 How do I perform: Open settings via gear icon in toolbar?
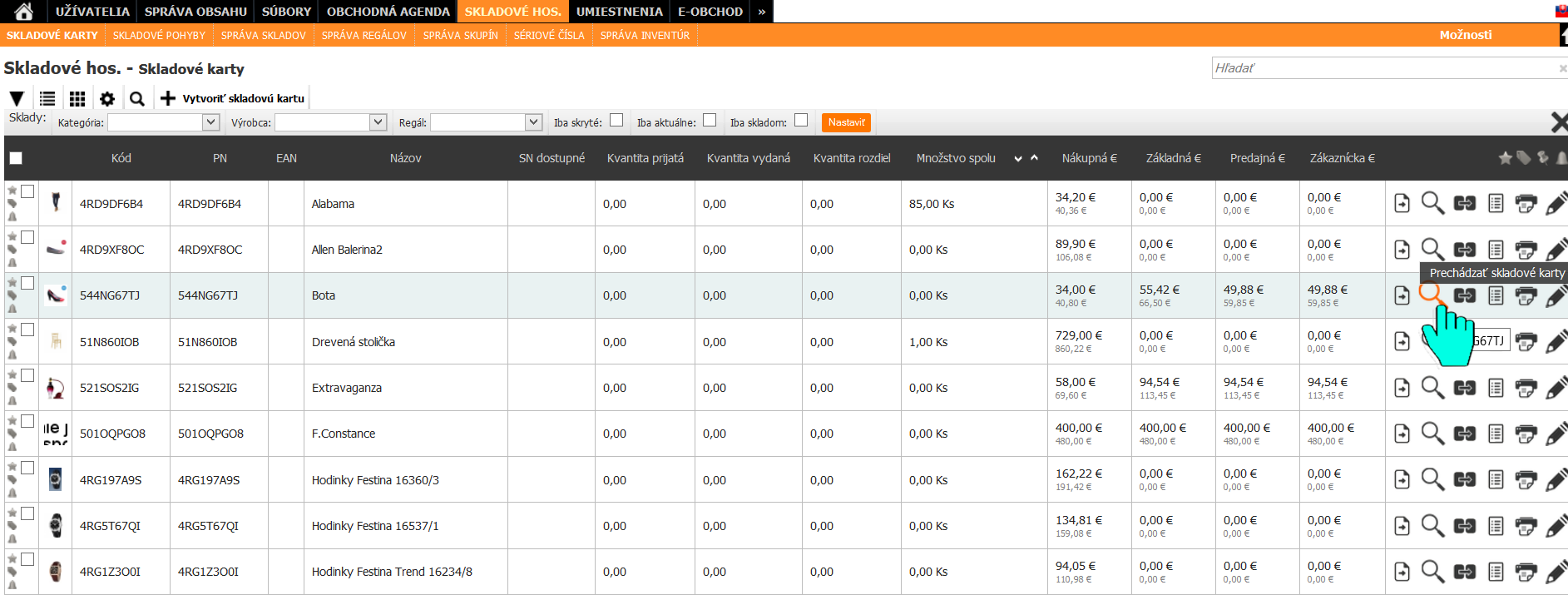[107, 99]
